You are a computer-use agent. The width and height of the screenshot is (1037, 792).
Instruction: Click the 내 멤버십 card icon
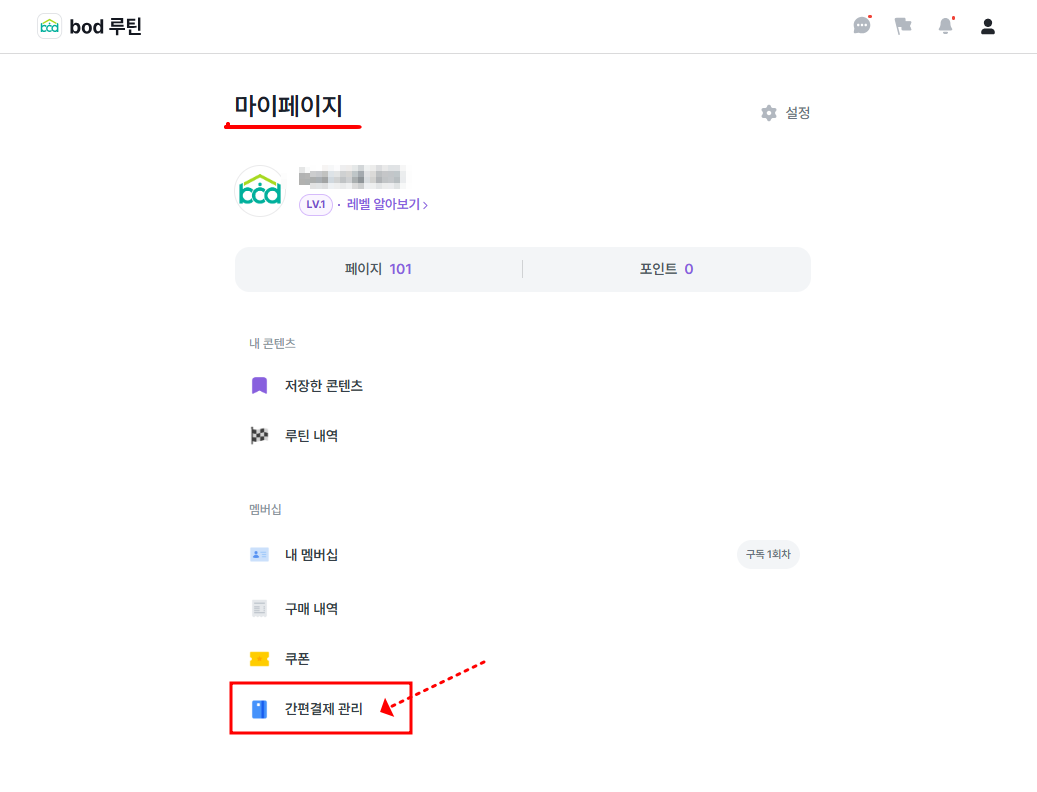click(260, 554)
